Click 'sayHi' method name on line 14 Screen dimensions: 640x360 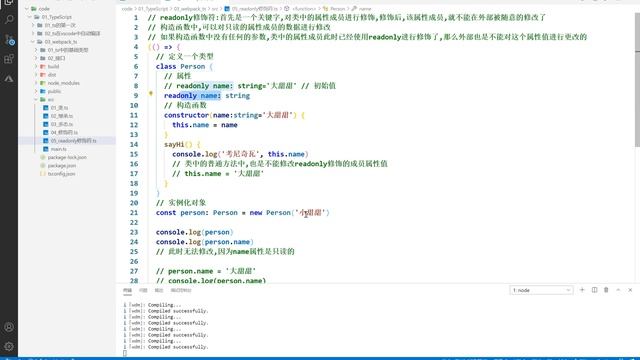point(174,144)
